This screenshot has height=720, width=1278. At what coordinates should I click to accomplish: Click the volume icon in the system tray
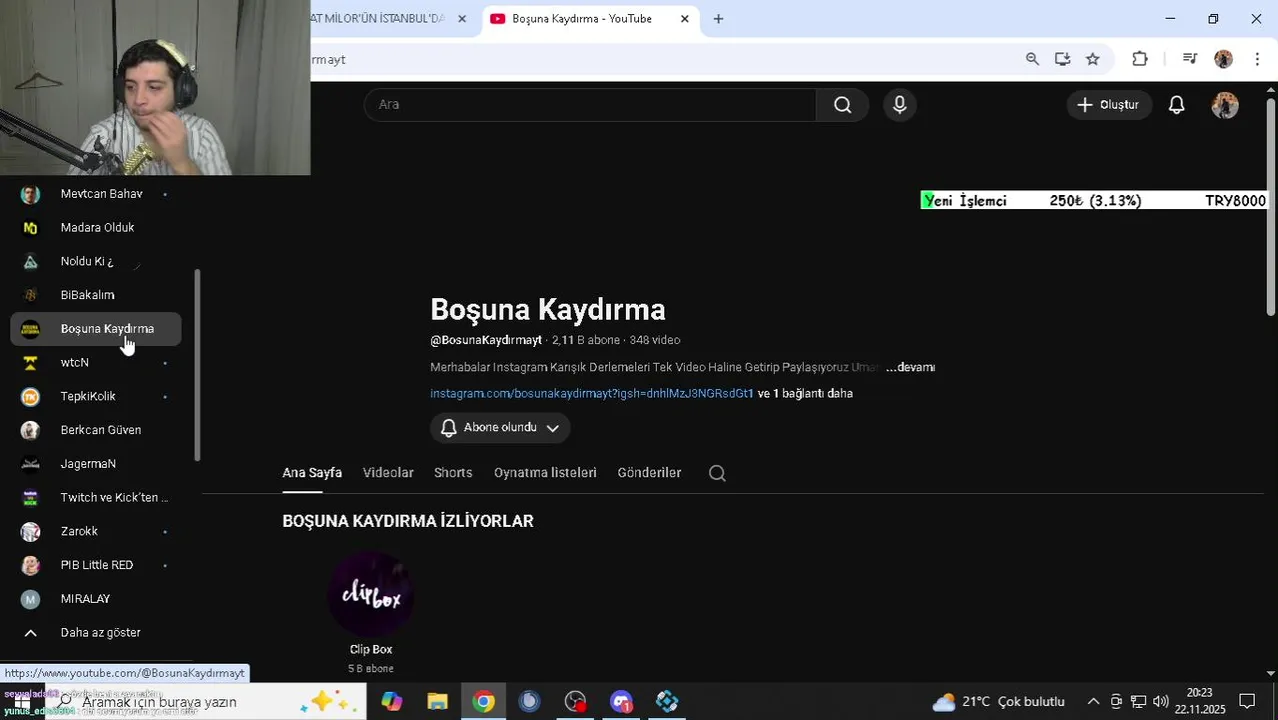point(1161,701)
